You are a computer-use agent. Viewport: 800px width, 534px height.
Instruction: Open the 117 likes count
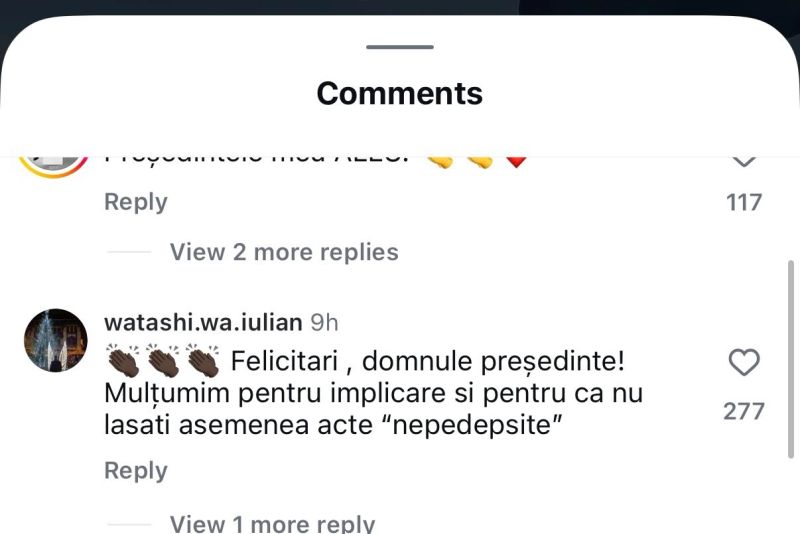coord(744,202)
